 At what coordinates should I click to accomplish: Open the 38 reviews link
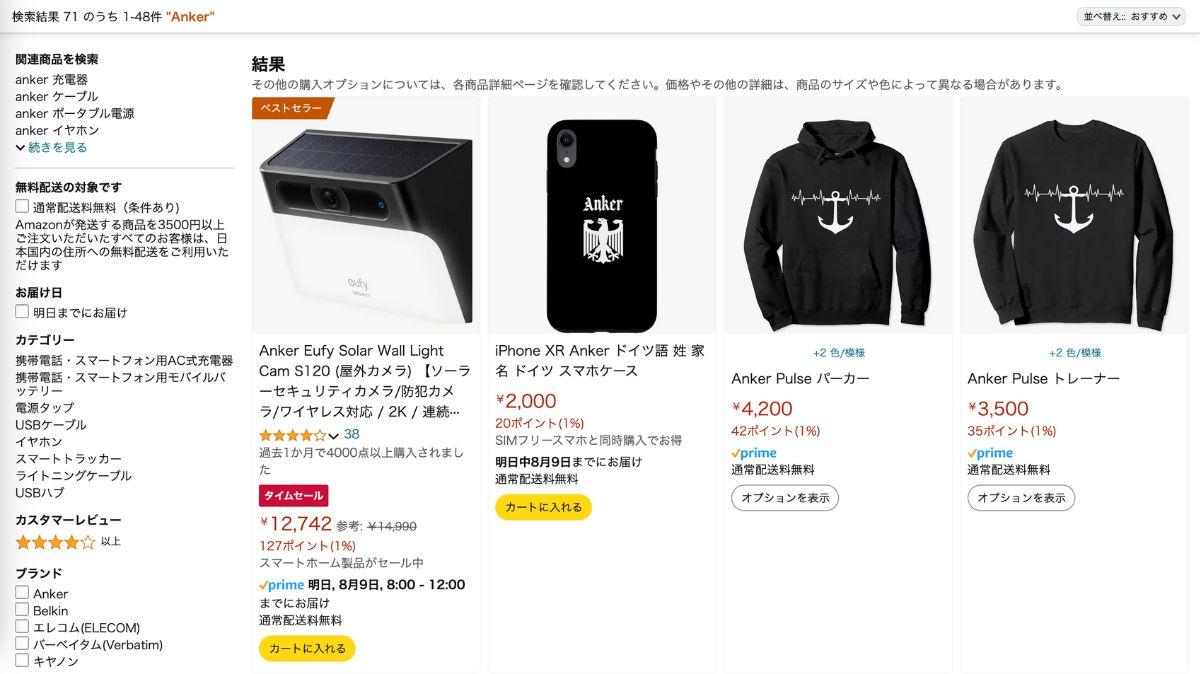[x=351, y=434]
